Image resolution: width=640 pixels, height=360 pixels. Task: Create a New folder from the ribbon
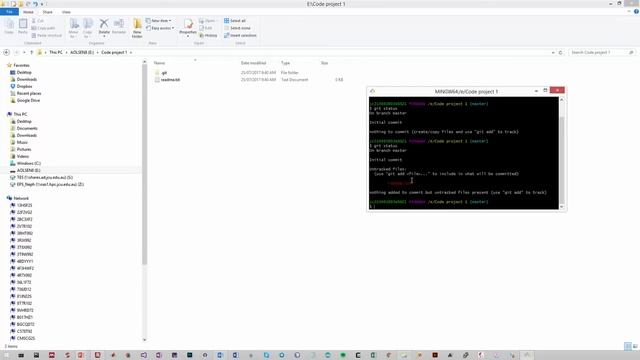(x=137, y=28)
